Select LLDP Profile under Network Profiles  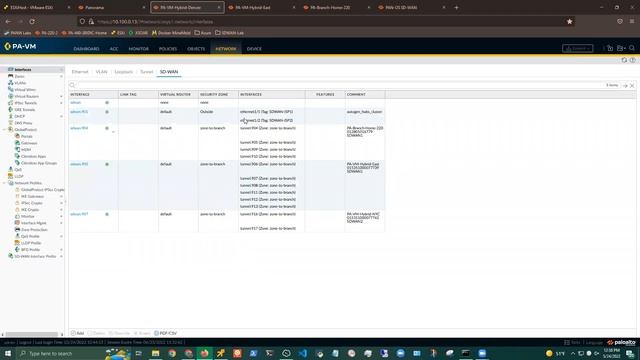(x=31, y=243)
